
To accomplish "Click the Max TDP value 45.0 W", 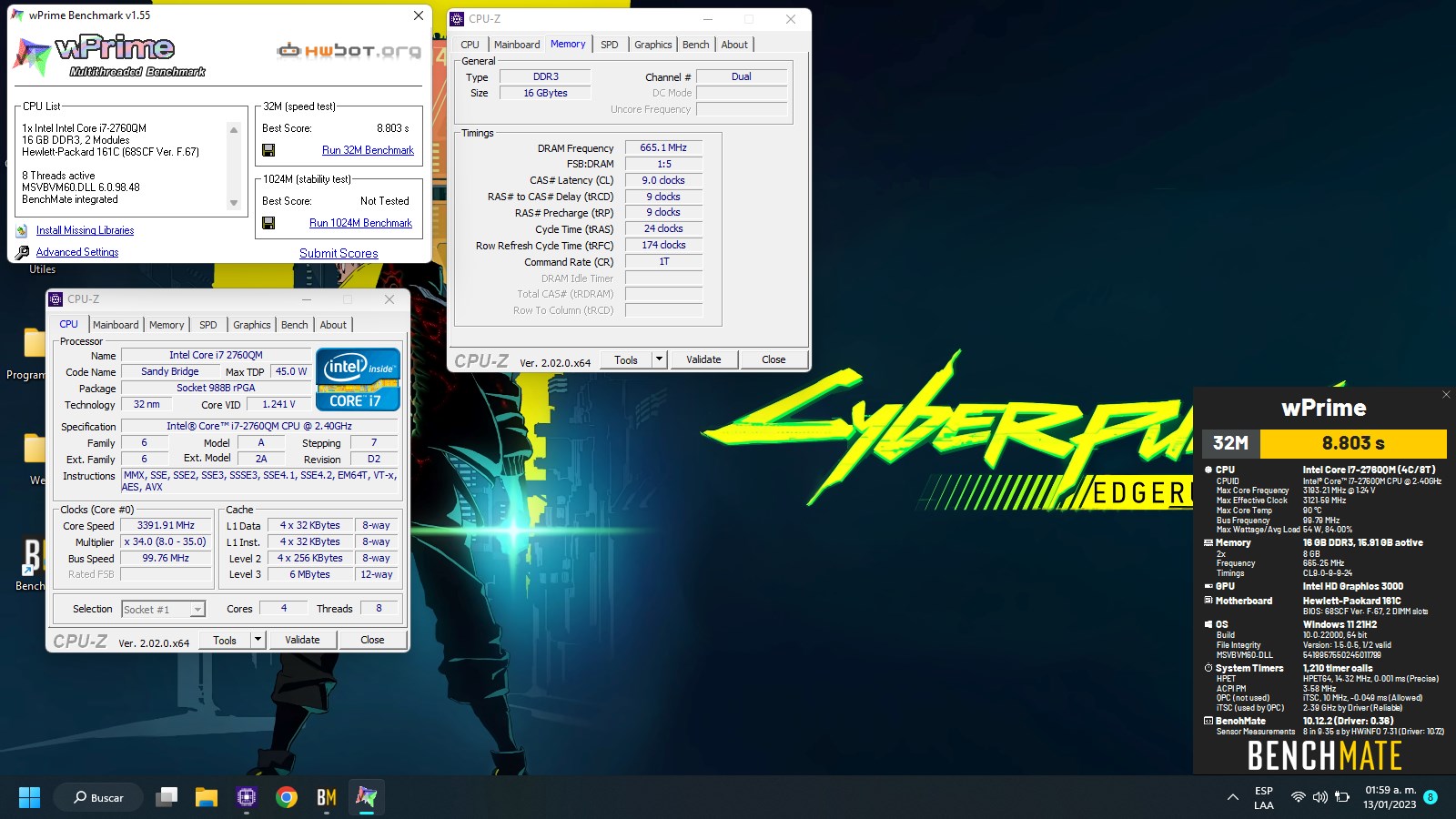I will tap(291, 371).
